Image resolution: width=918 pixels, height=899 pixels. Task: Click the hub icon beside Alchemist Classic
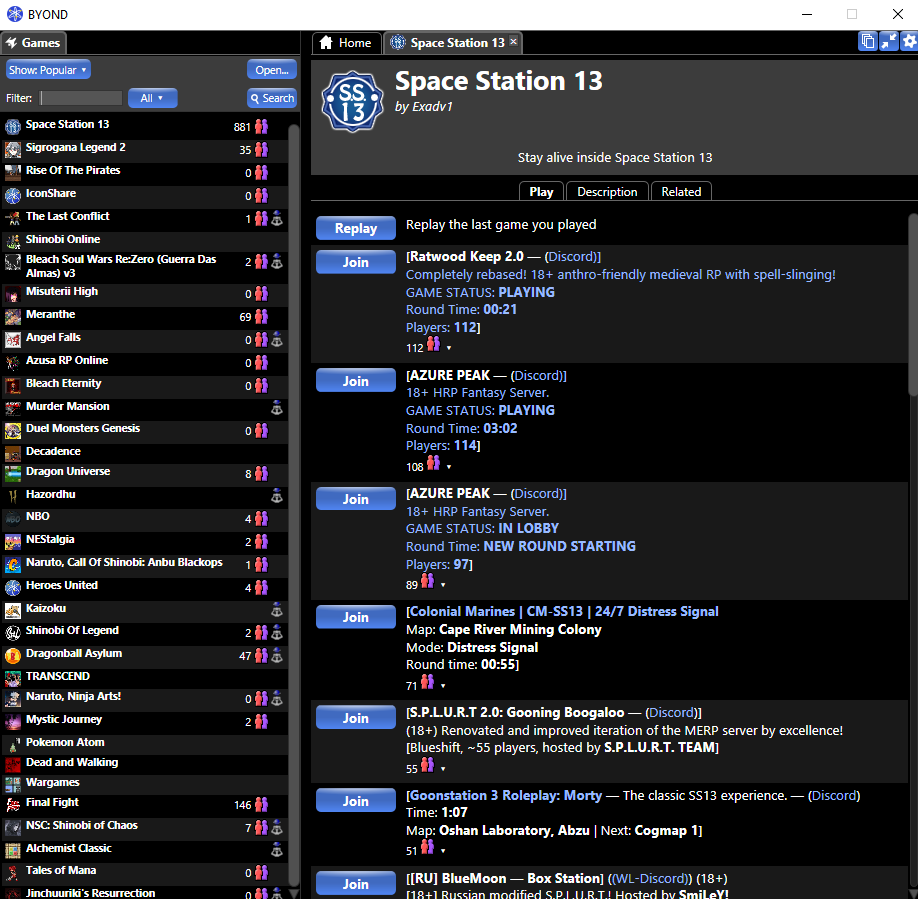pyautogui.click(x=277, y=849)
